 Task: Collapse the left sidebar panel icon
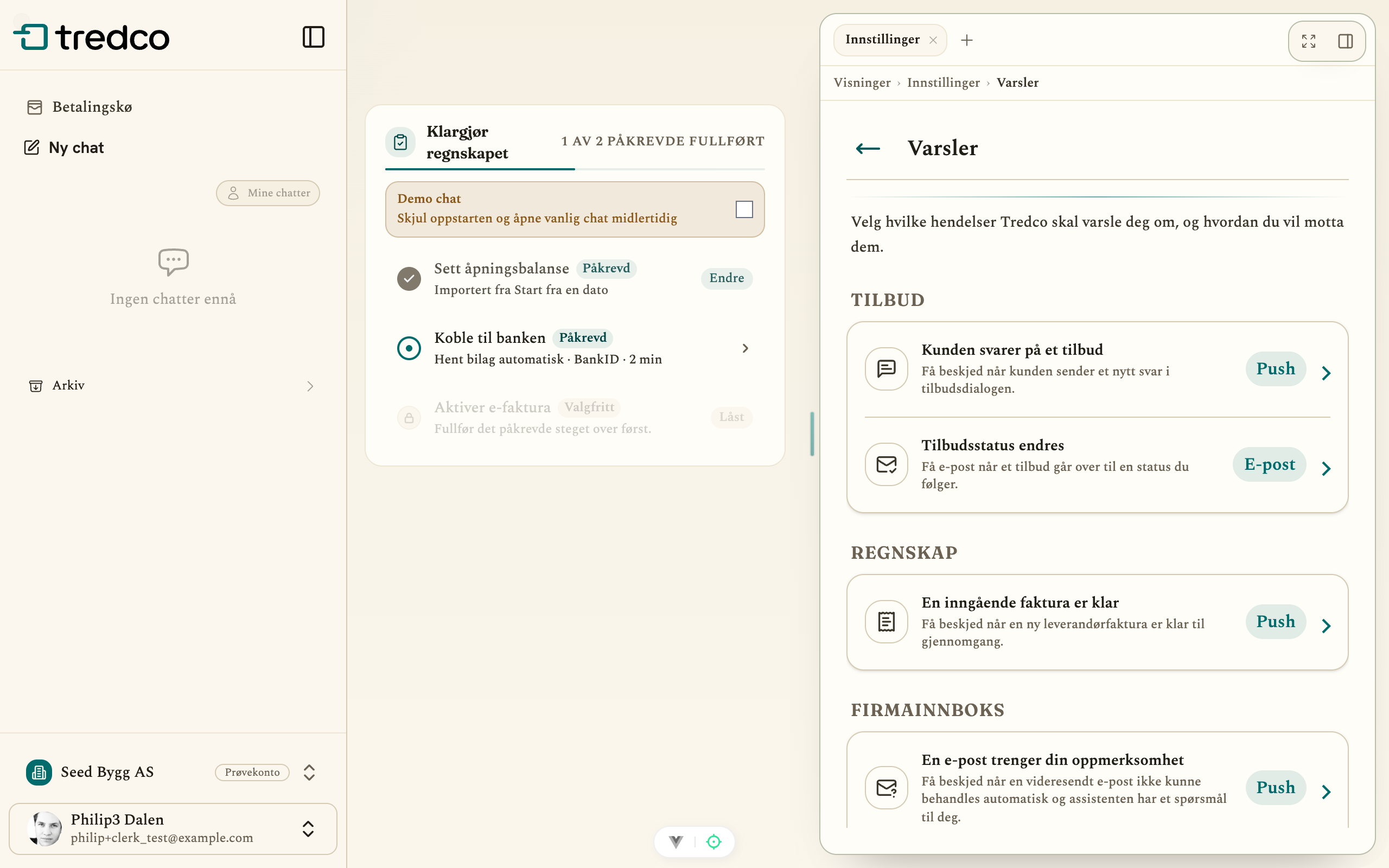pyautogui.click(x=314, y=37)
